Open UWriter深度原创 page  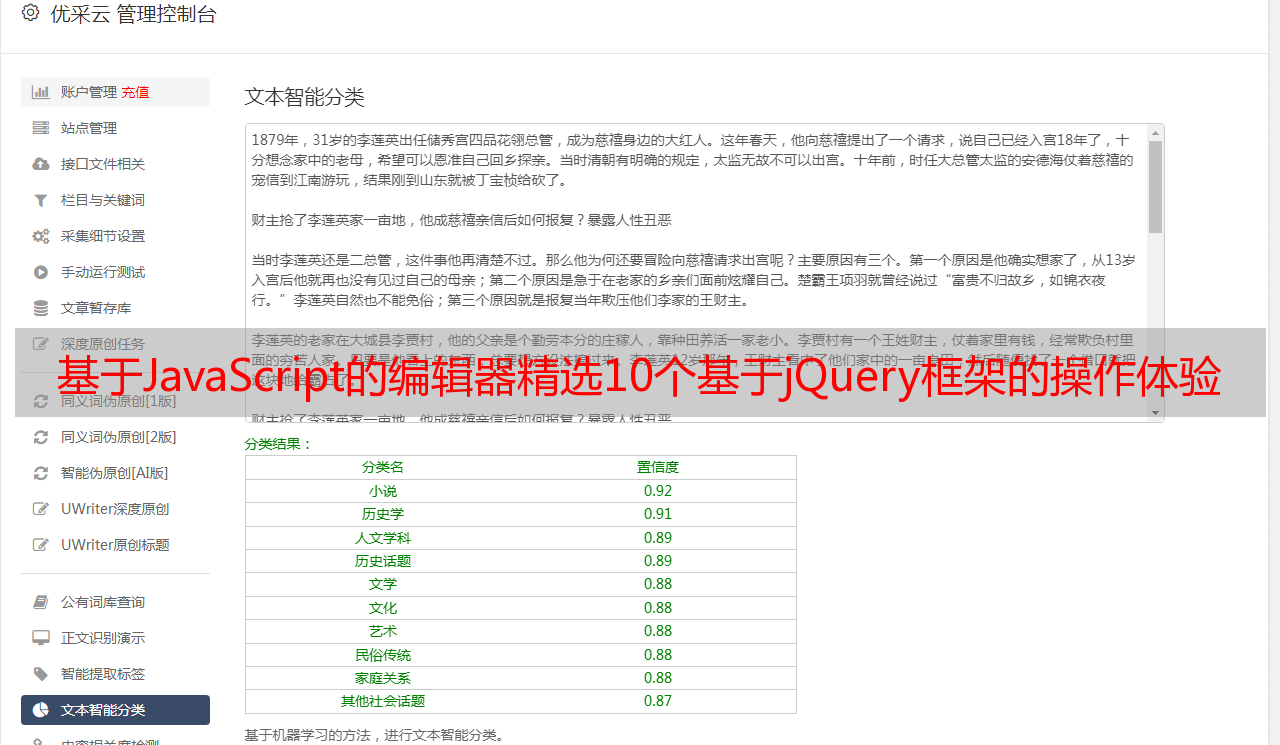(x=115, y=509)
